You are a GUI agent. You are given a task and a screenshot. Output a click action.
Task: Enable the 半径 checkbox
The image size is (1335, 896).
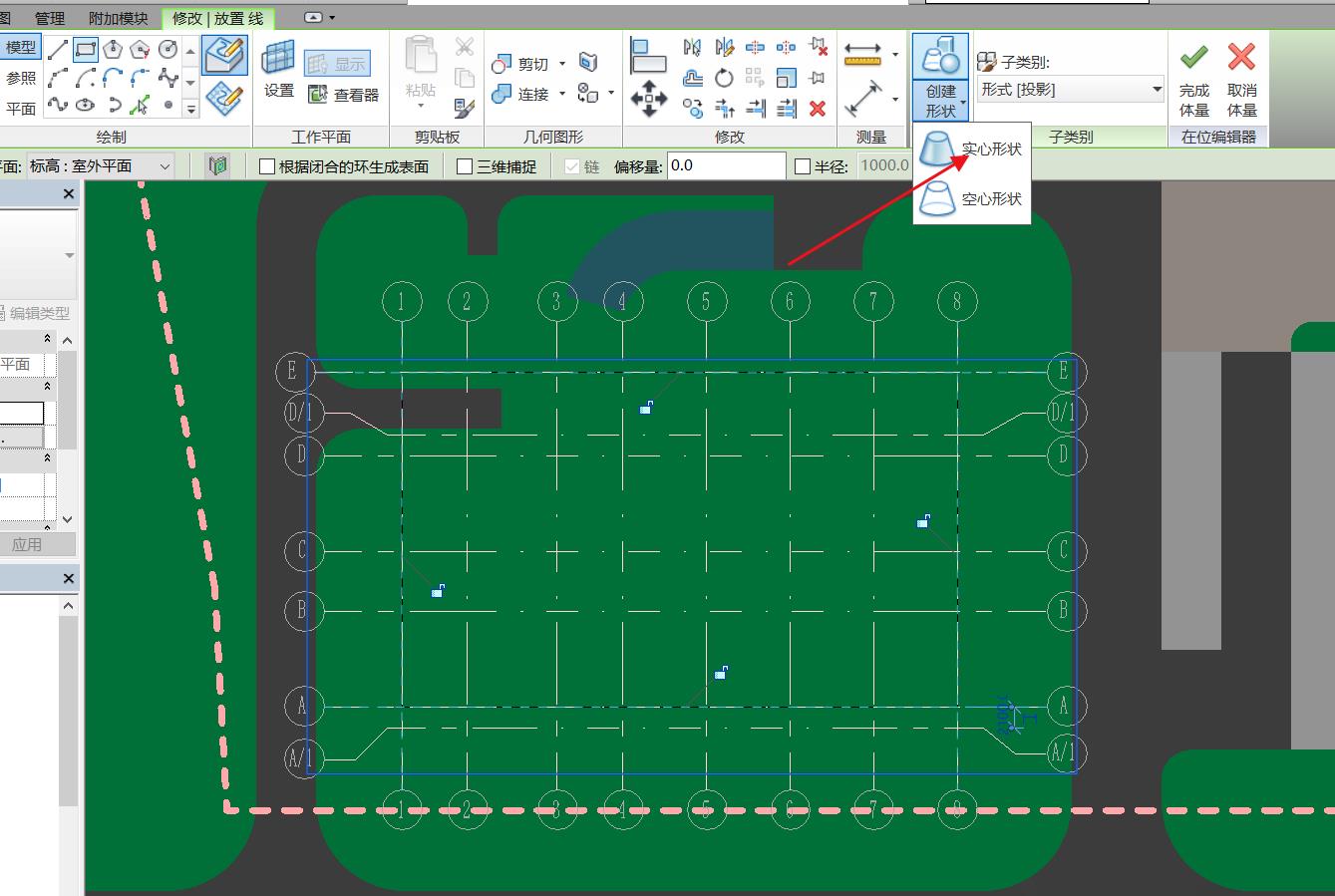pyautogui.click(x=804, y=165)
